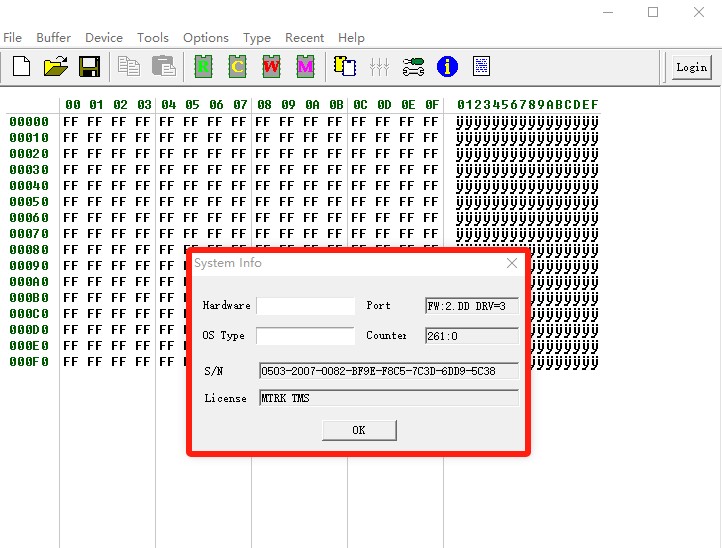Click the magenta M chip icon
Screen dimensions: 722x548
(x=306, y=67)
